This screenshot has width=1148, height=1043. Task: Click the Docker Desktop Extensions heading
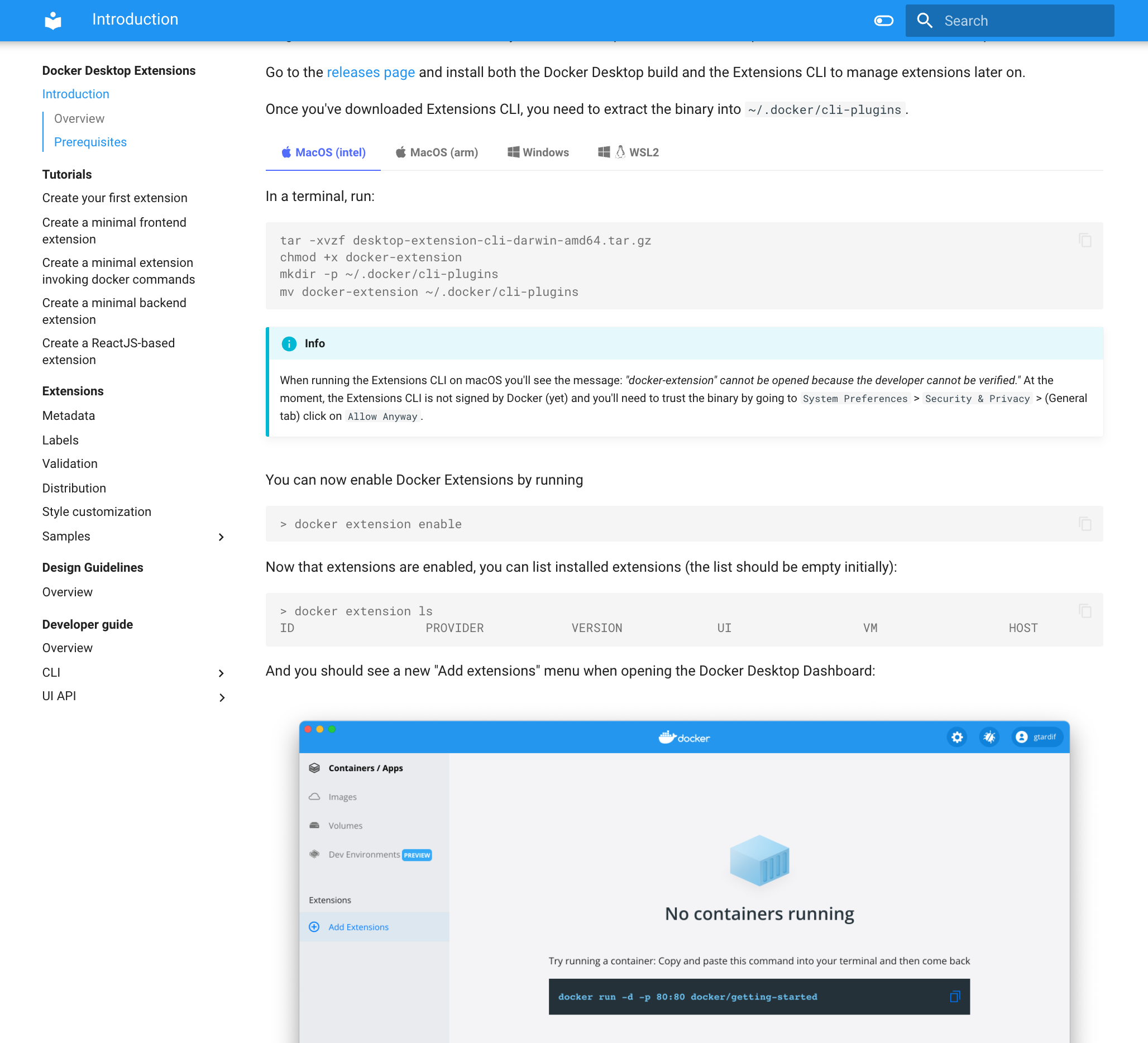[x=118, y=70]
